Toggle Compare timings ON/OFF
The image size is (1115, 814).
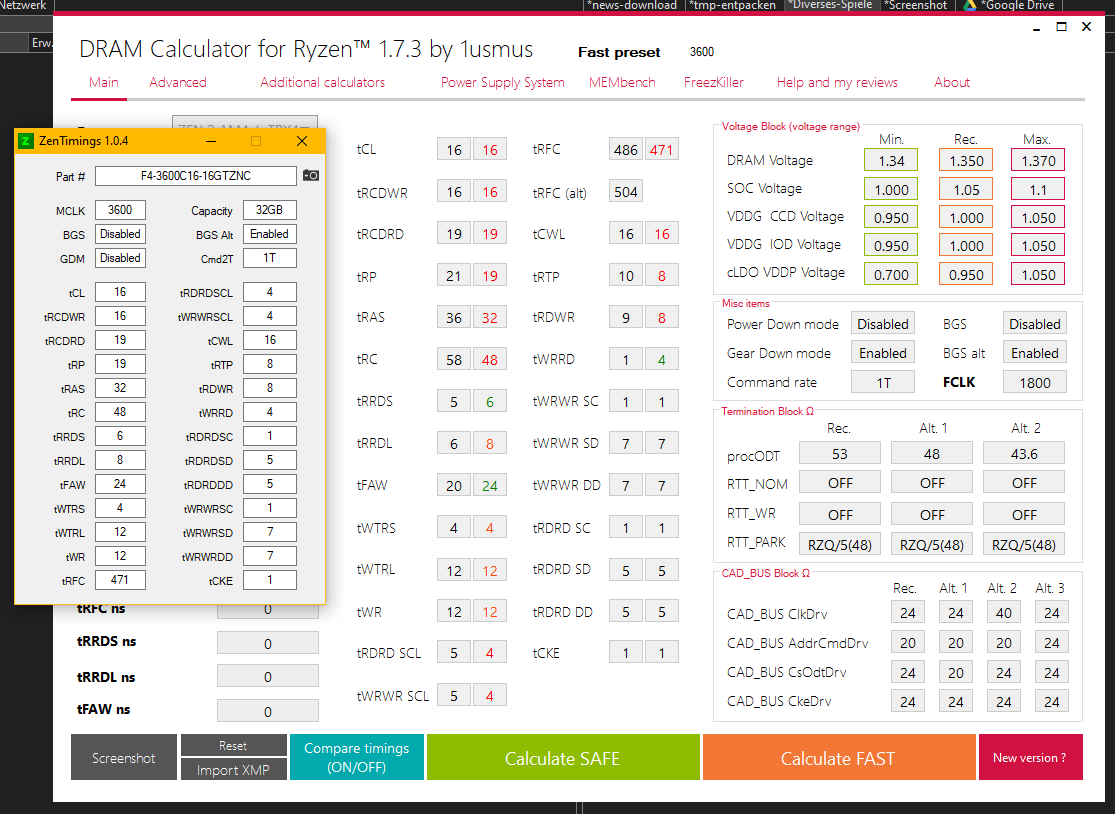[x=357, y=757]
